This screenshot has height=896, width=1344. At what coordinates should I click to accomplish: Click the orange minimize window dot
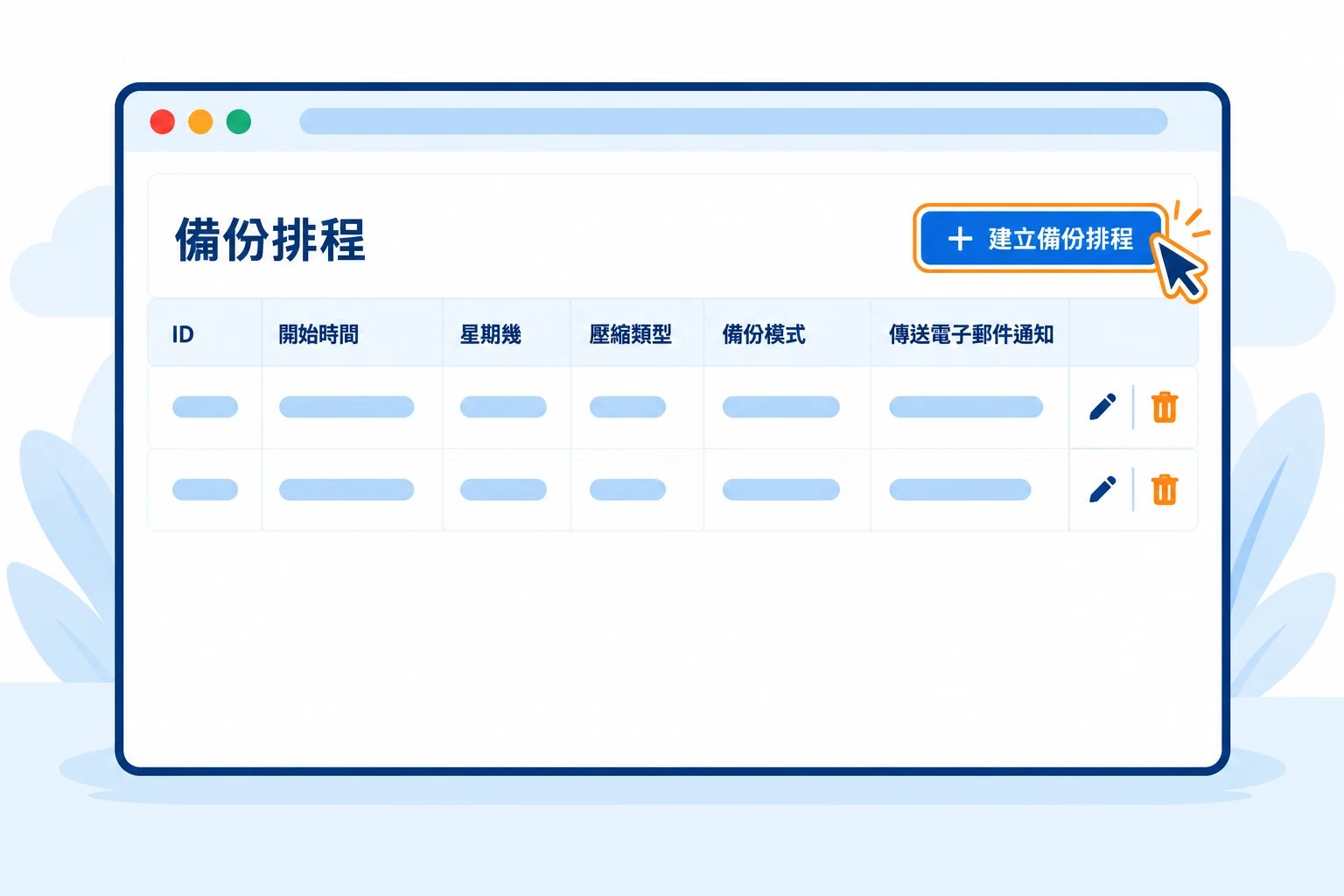(200, 122)
